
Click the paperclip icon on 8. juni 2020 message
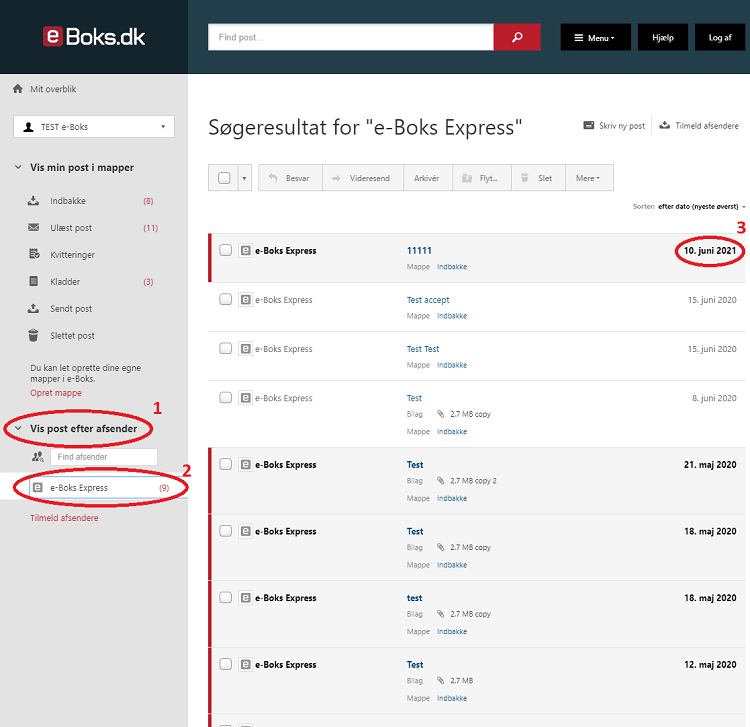tap(441, 414)
